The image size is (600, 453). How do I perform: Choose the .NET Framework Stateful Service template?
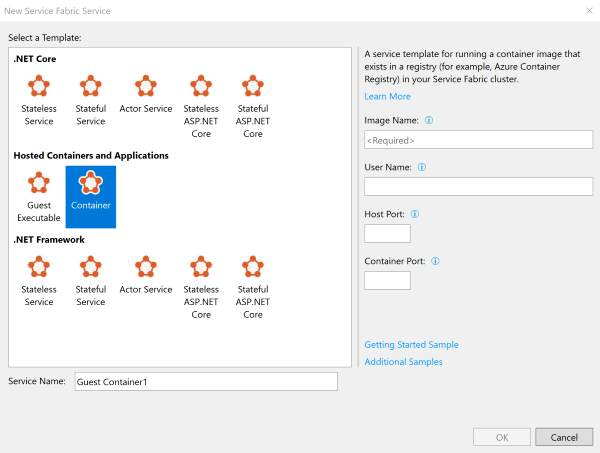point(91,281)
